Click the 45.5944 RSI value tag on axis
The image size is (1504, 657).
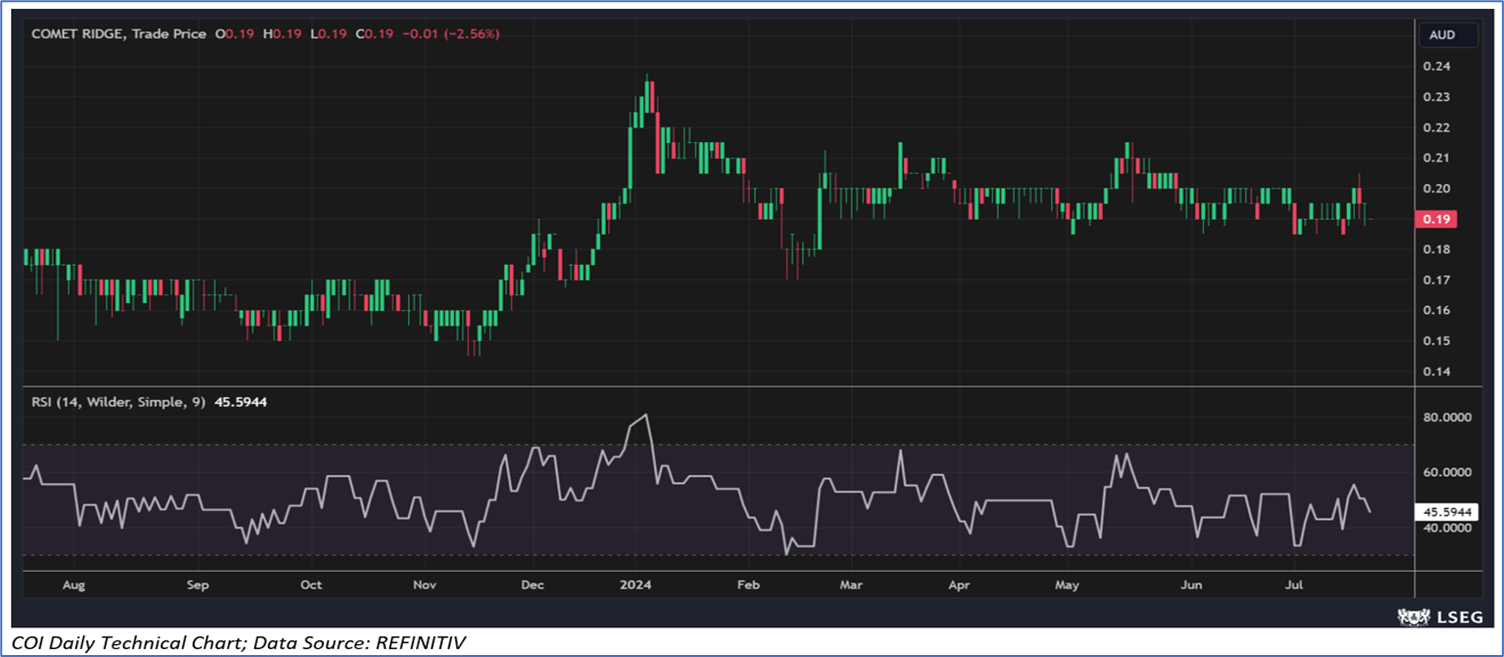coord(1447,511)
